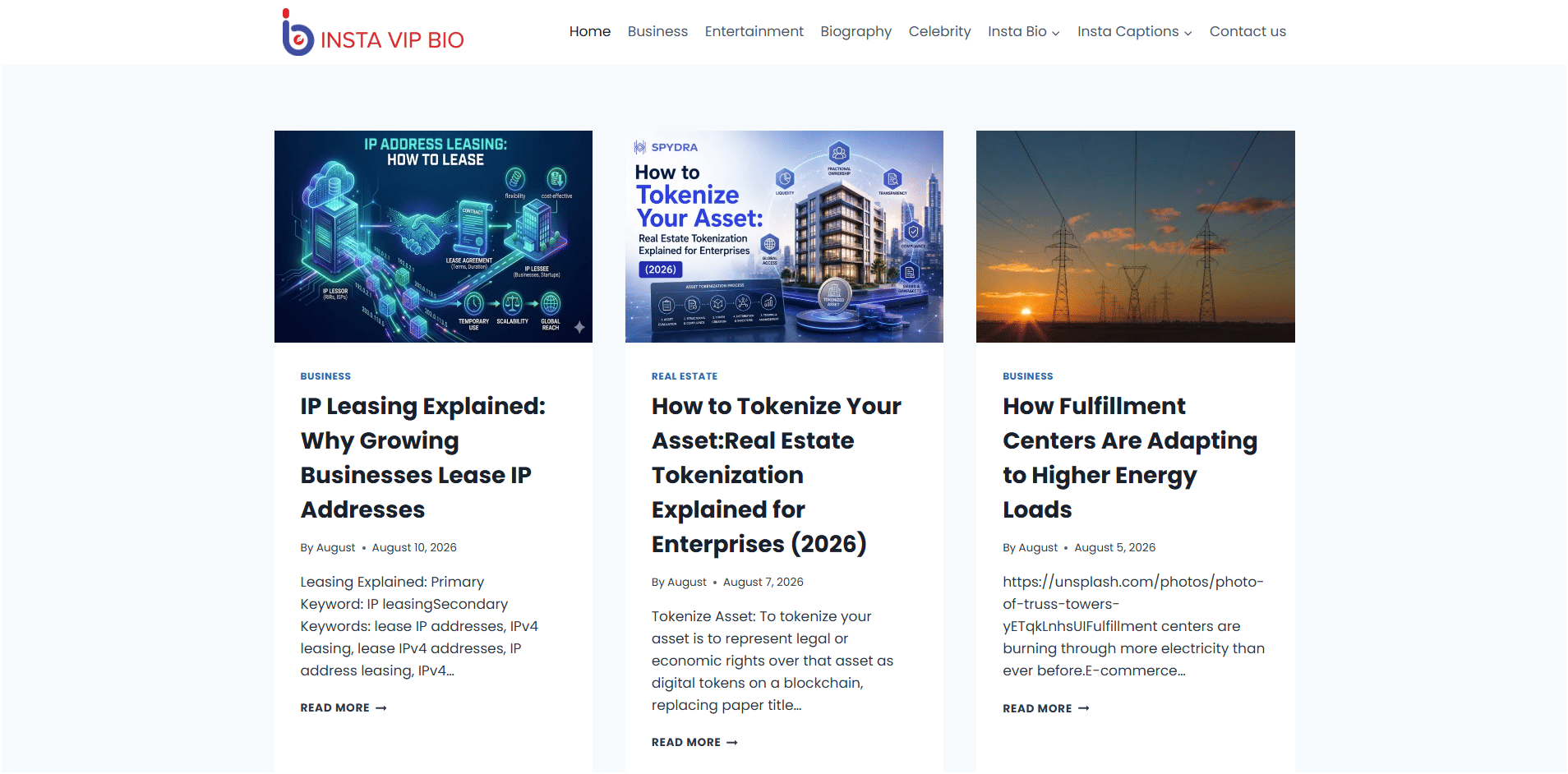Select Biography in the navigation bar
Image resolution: width=1568 pixels, height=774 pixels.
tap(855, 31)
